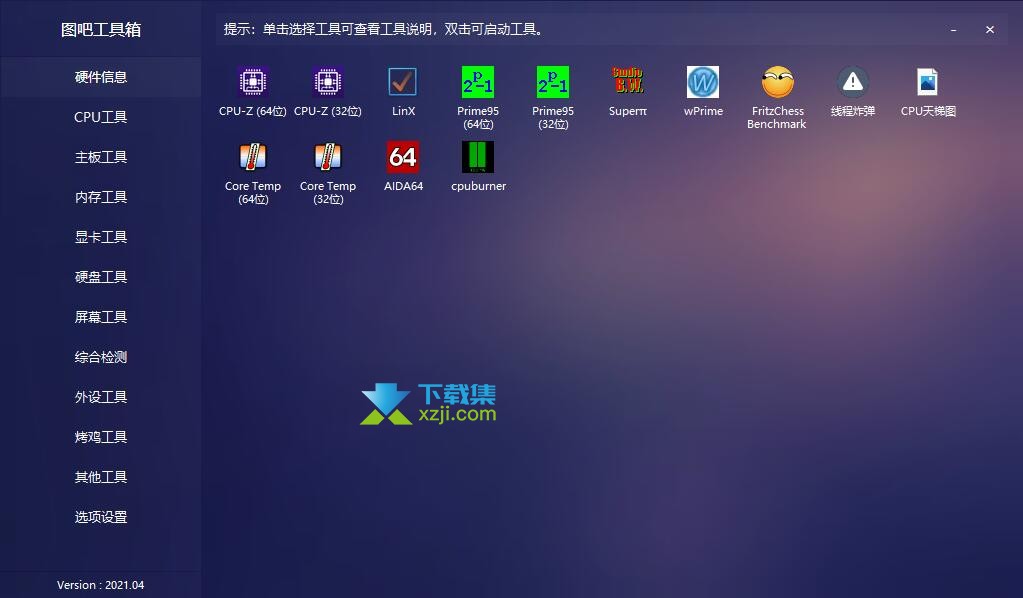The height and width of the screenshot is (598, 1023).
Task: Click the LinX checkmark icon
Action: tap(403, 82)
